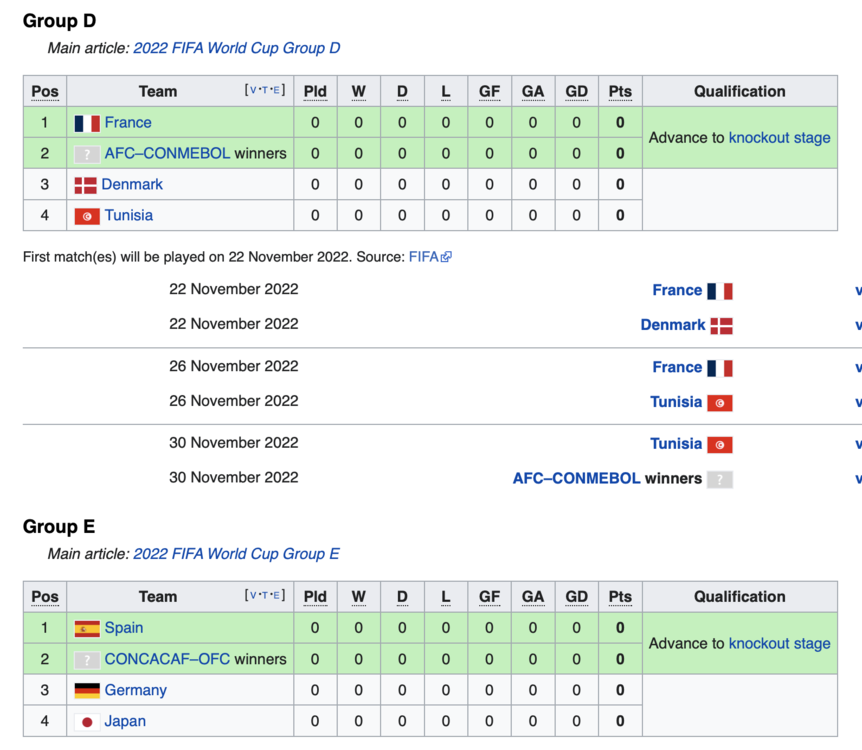The image size is (862, 750).
Task: Open the Denmark link in Group D standings table
Action: (132, 185)
